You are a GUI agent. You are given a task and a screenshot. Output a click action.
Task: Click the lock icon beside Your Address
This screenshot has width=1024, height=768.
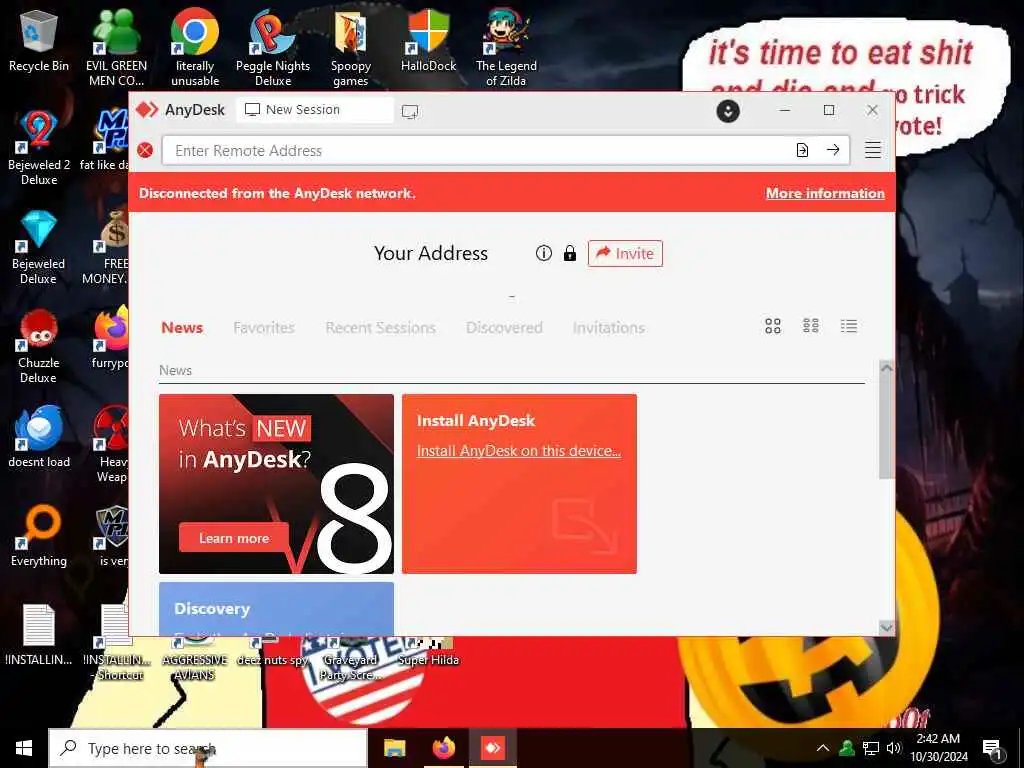coord(569,253)
